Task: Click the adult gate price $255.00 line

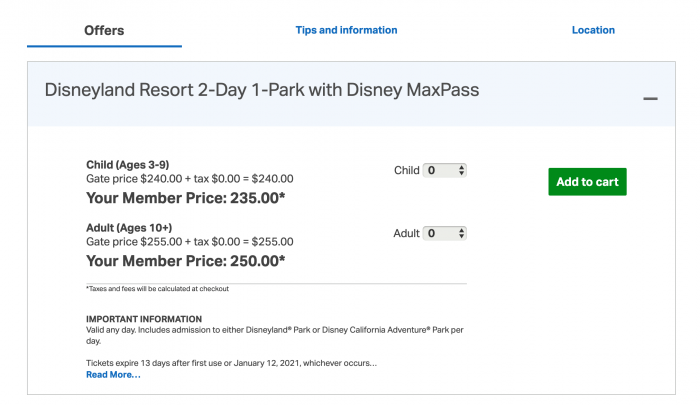Action: click(x=190, y=242)
